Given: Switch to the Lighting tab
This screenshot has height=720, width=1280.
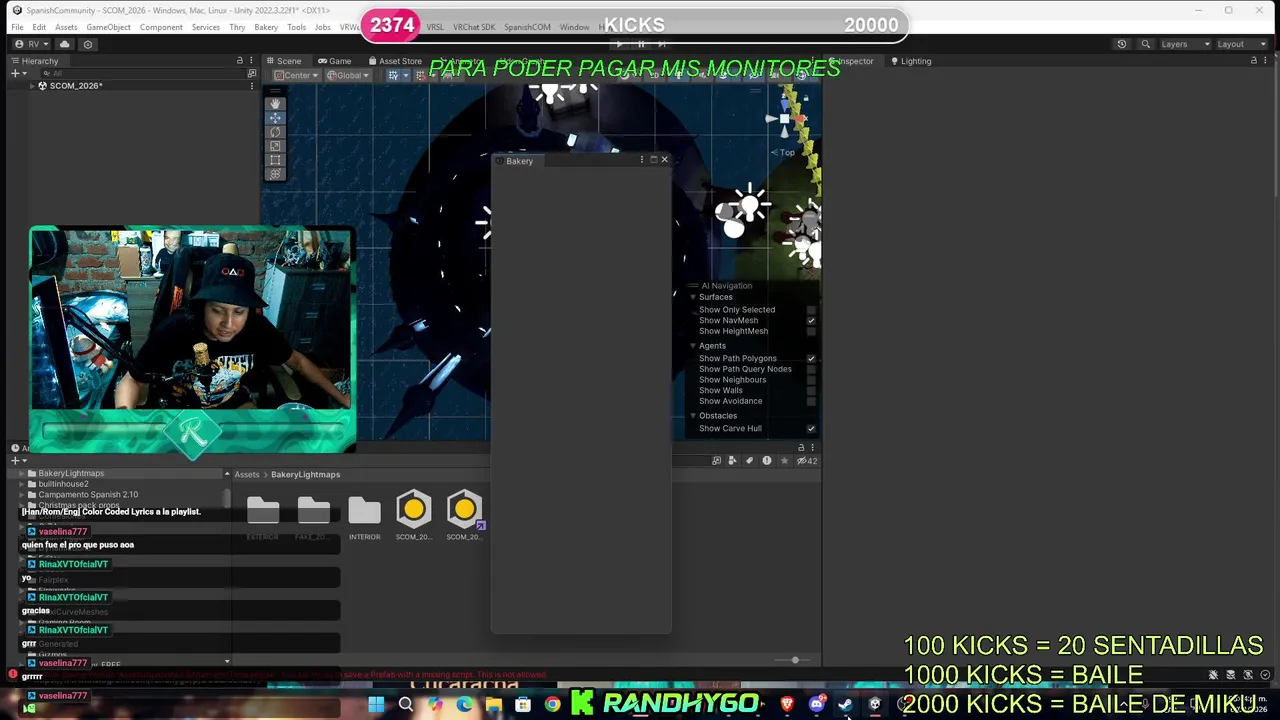Looking at the screenshot, I should tap(911, 61).
